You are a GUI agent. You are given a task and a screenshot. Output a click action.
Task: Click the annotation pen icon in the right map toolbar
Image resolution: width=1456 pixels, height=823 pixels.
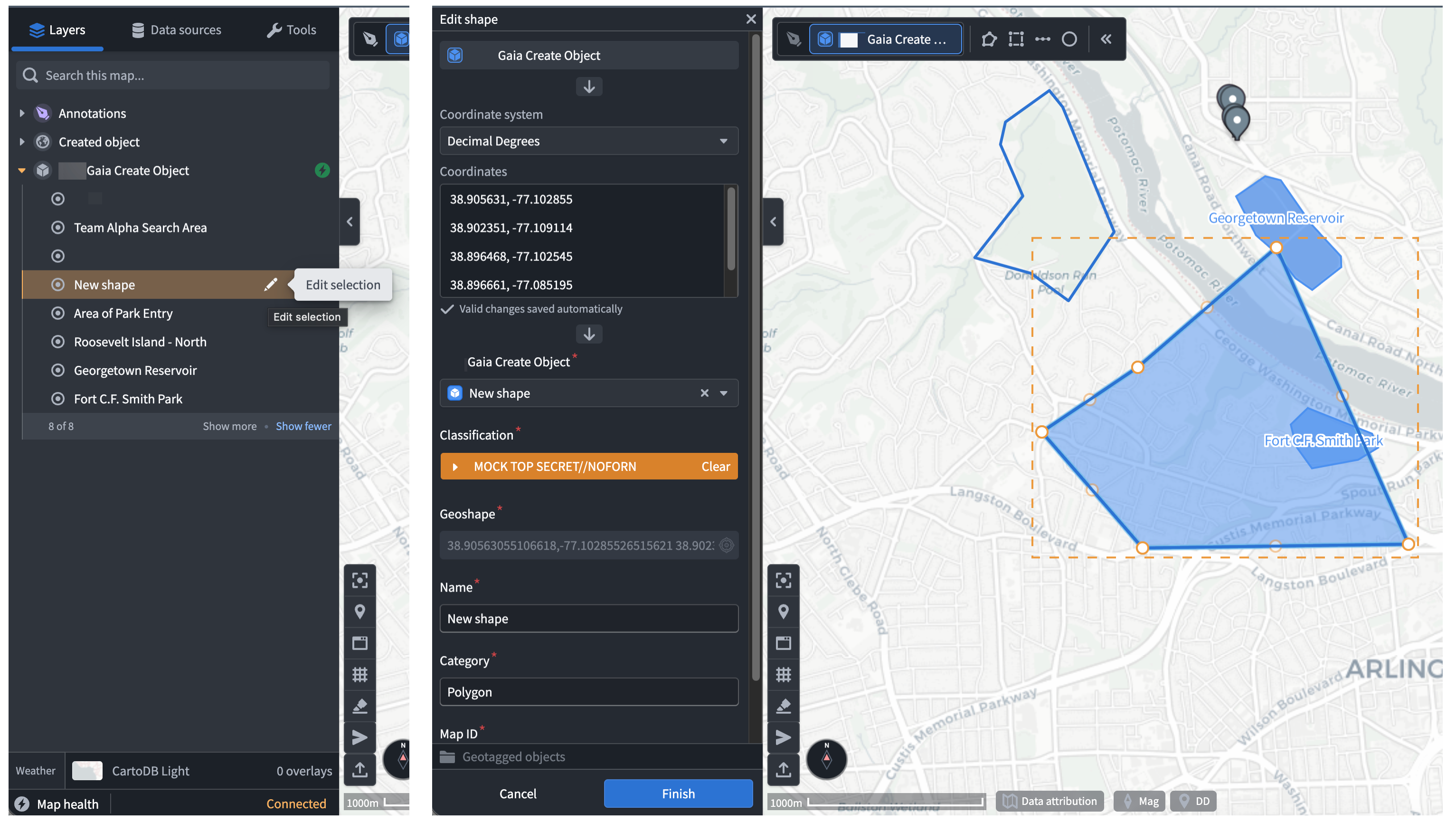pos(793,39)
